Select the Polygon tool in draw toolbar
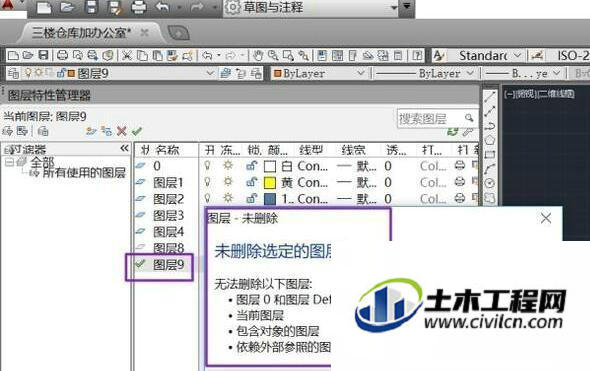 coord(490,140)
